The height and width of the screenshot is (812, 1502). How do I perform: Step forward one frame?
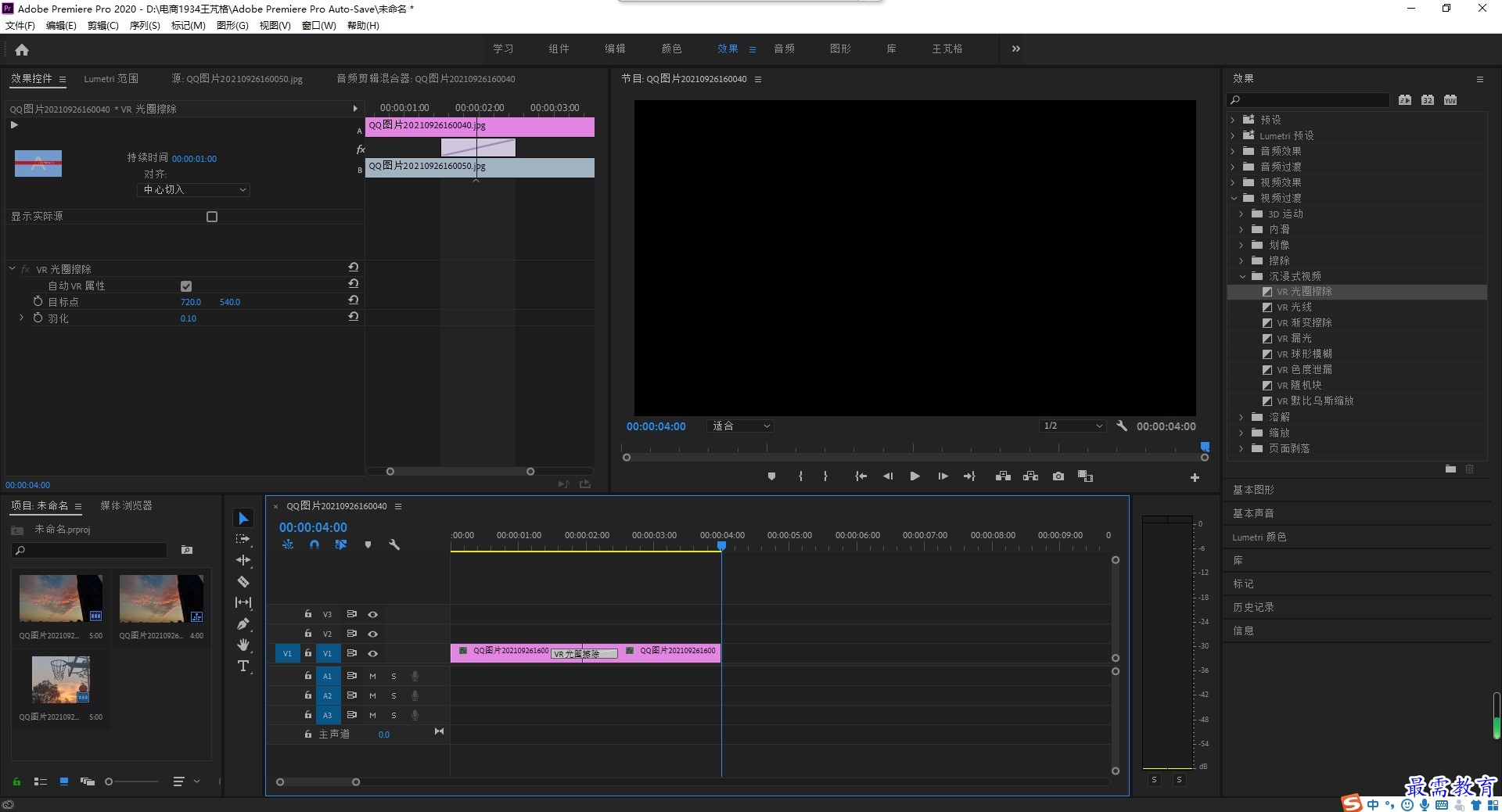click(943, 476)
